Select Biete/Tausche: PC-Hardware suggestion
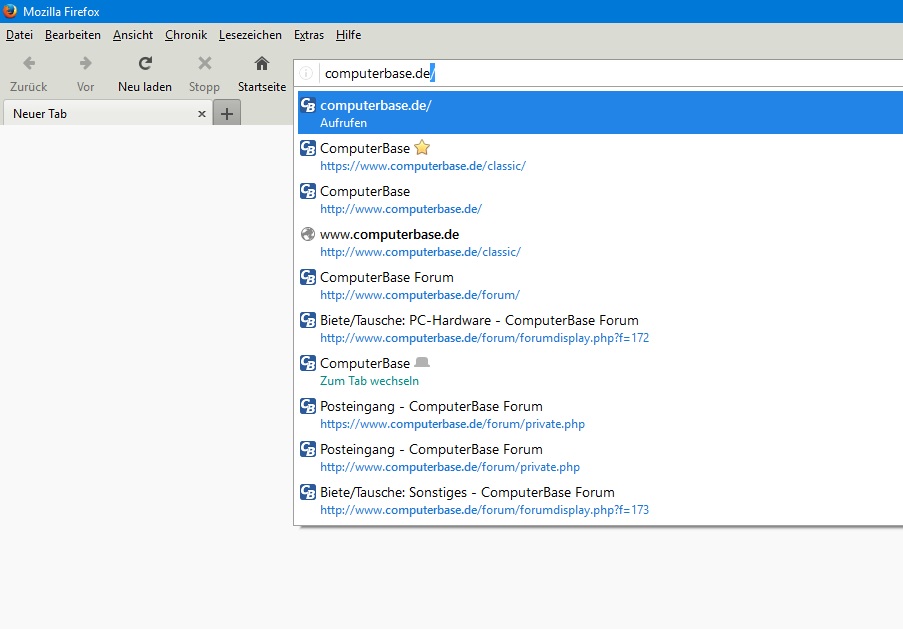Image resolution: width=903 pixels, height=629 pixels. pyautogui.click(x=479, y=320)
